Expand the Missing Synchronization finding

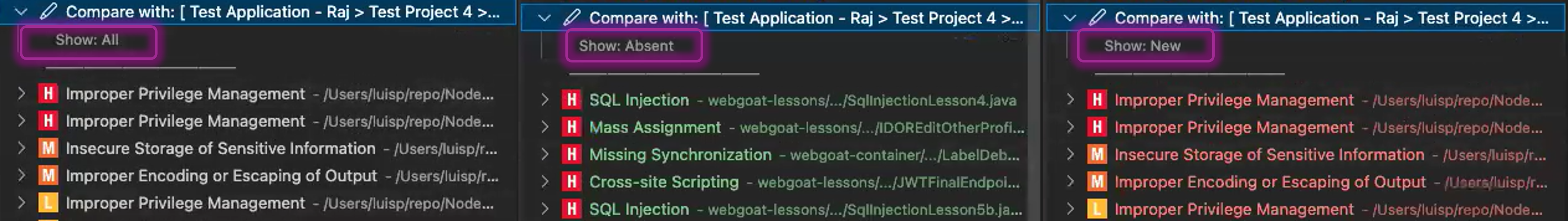[545, 155]
